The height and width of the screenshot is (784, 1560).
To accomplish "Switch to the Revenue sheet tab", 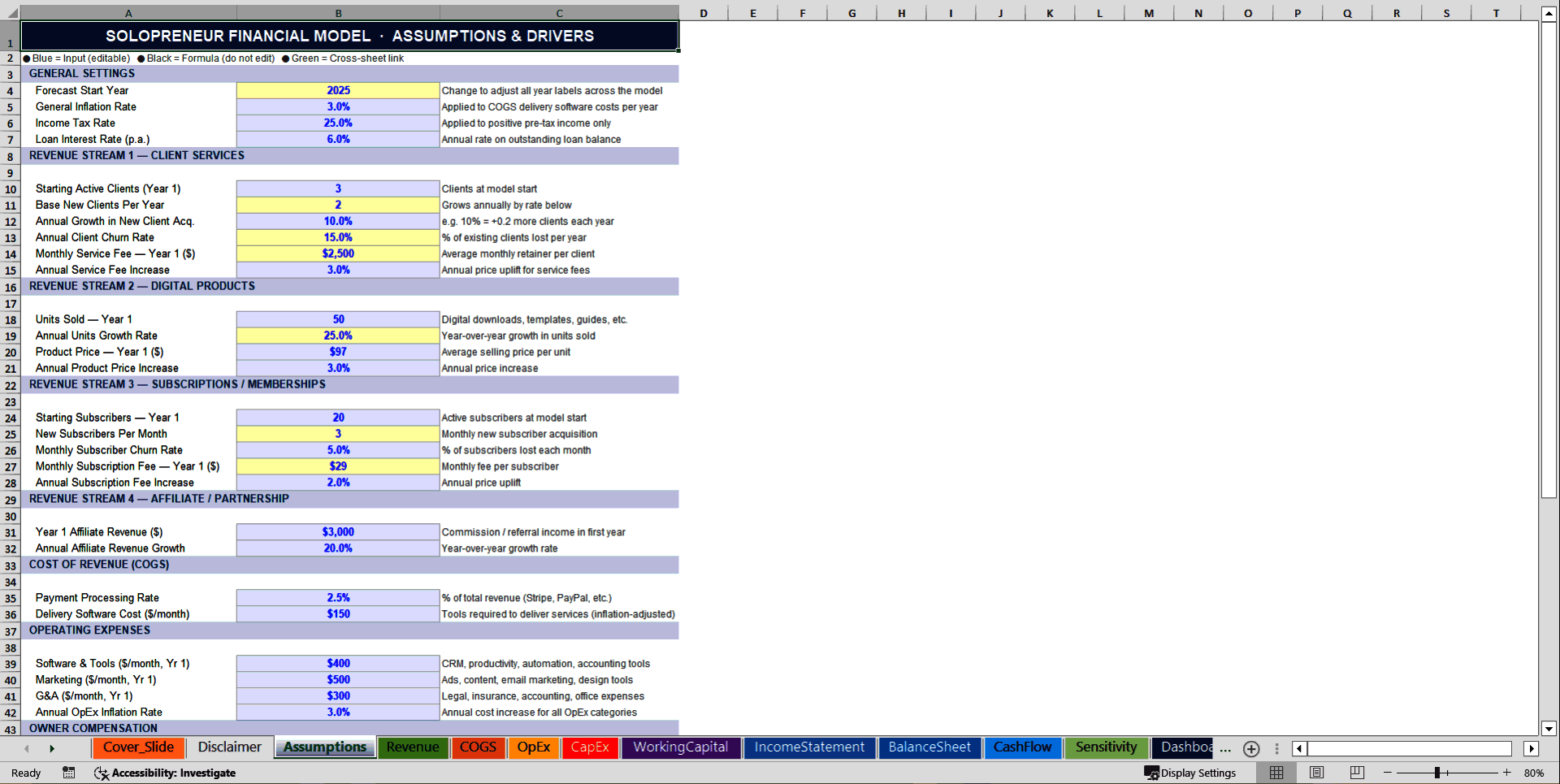I will click(413, 747).
